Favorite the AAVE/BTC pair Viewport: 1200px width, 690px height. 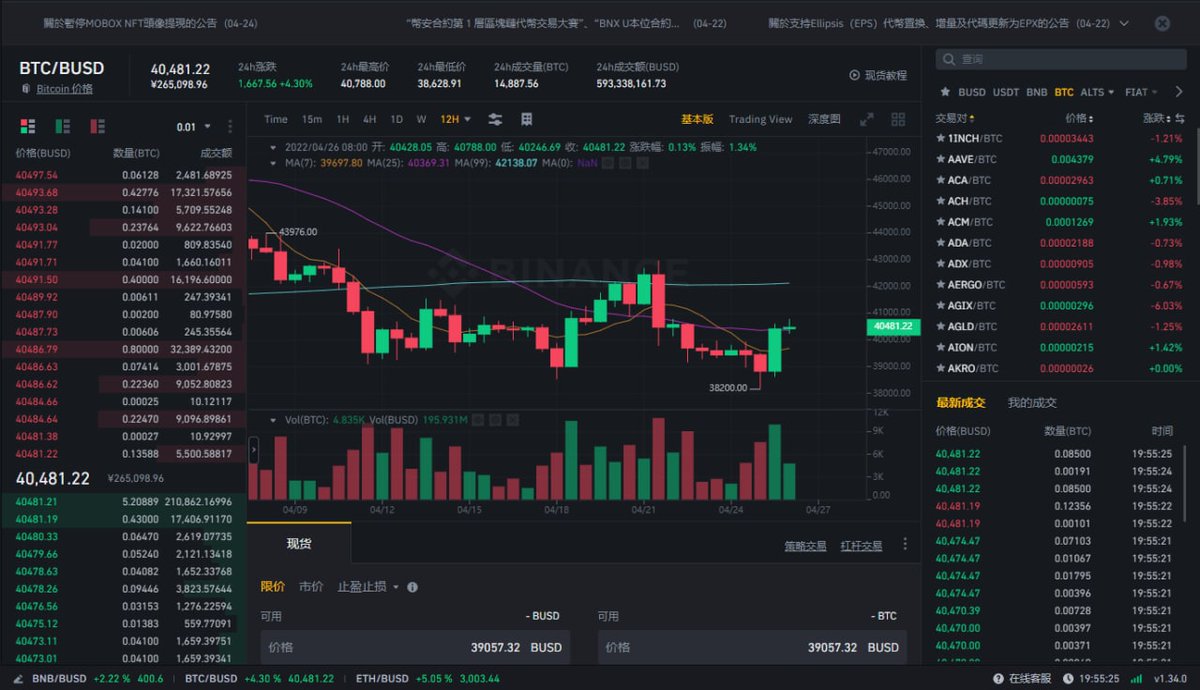pos(940,159)
